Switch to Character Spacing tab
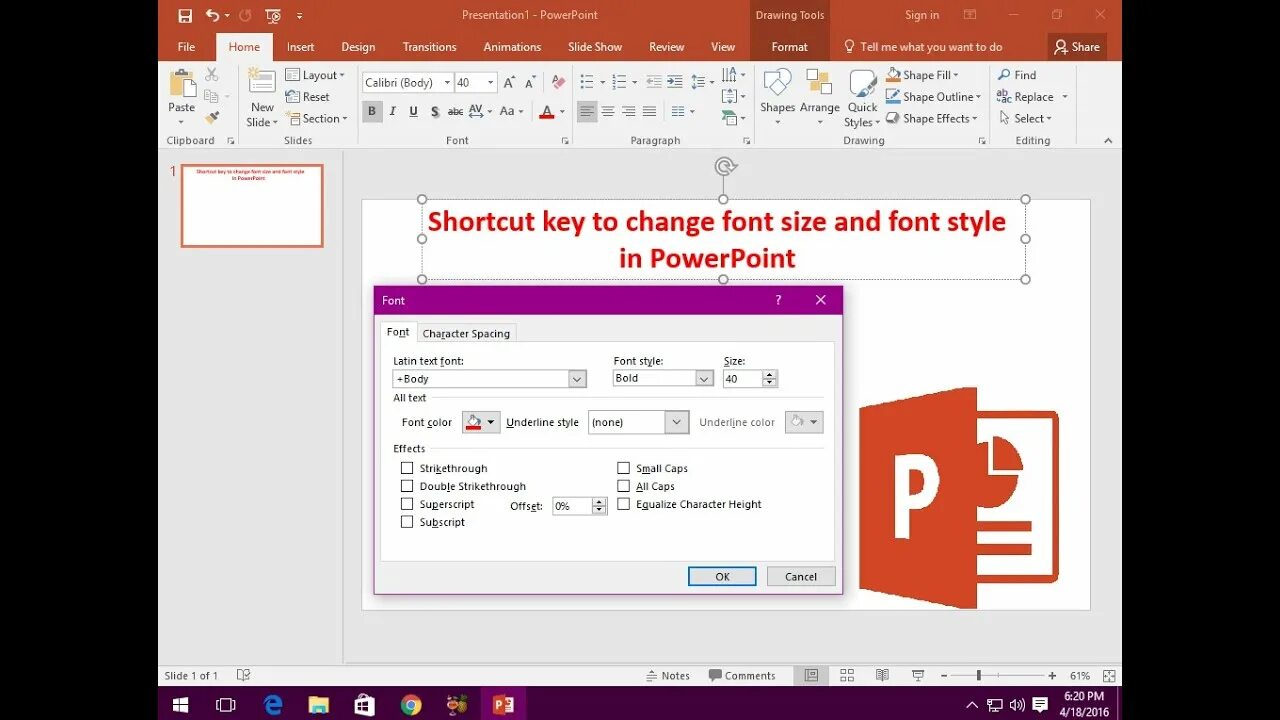The width and height of the screenshot is (1280, 720). click(466, 333)
